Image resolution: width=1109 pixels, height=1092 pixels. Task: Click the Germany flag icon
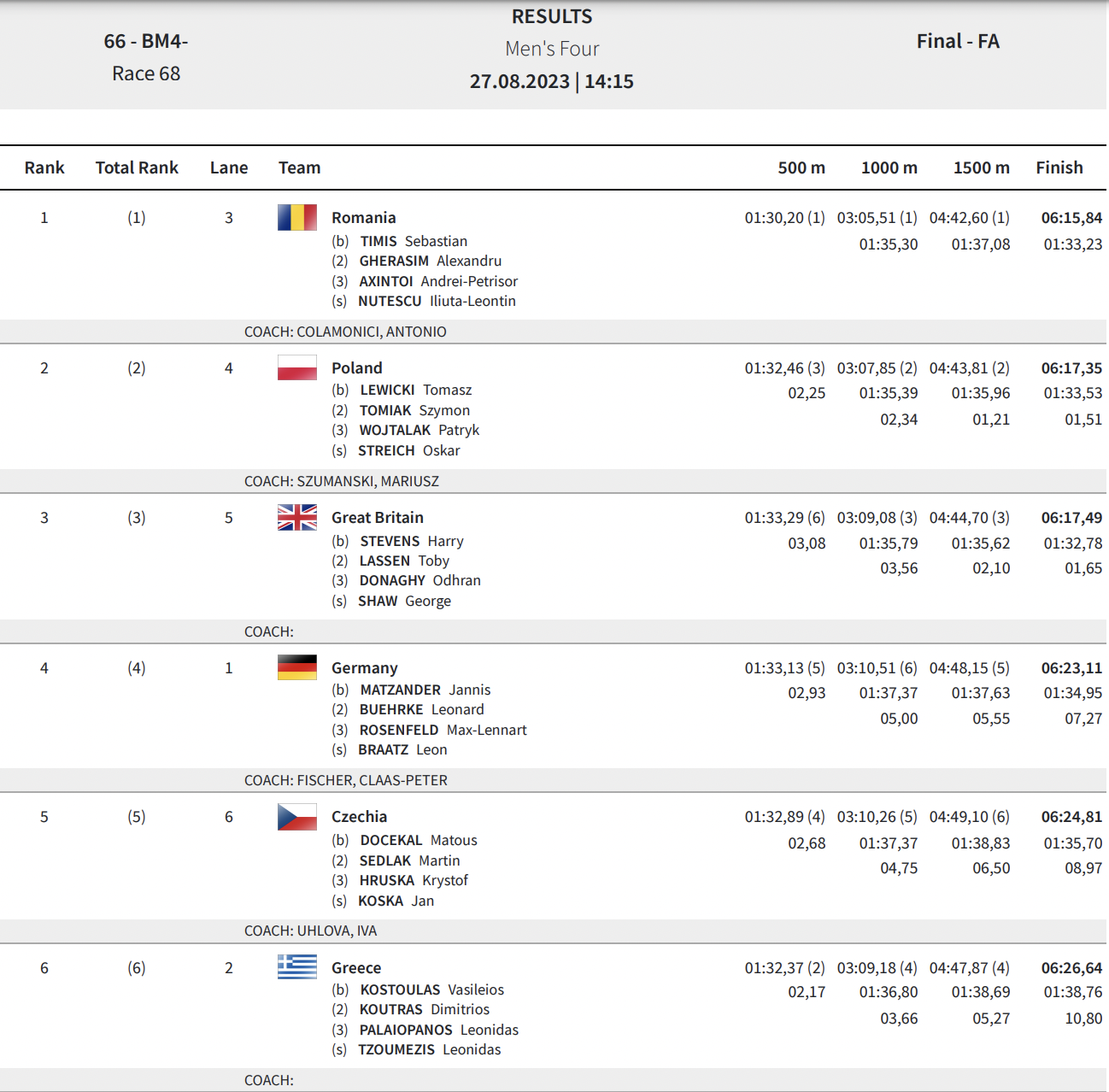[296, 667]
